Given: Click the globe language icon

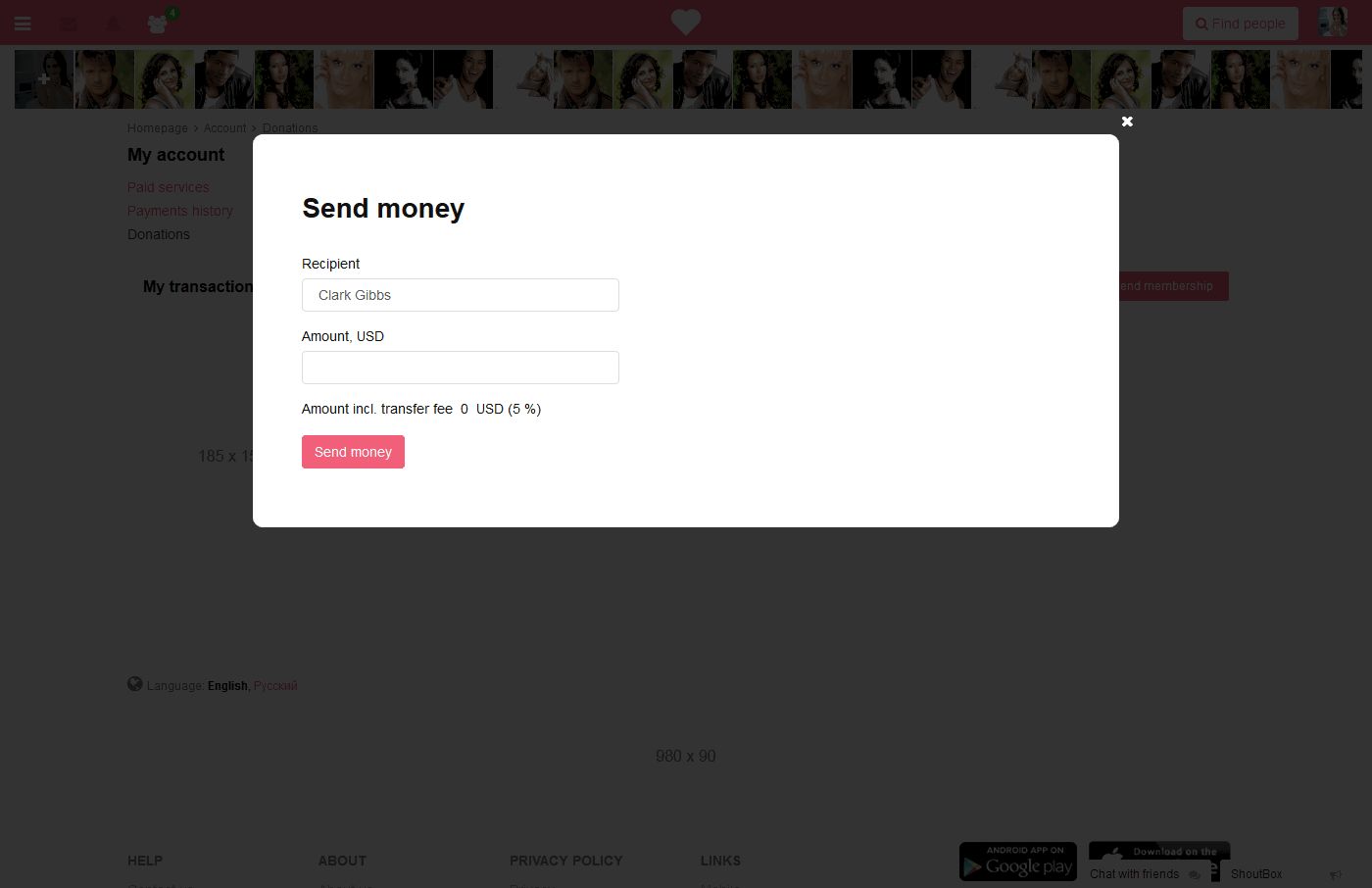Looking at the screenshot, I should click(135, 684).
